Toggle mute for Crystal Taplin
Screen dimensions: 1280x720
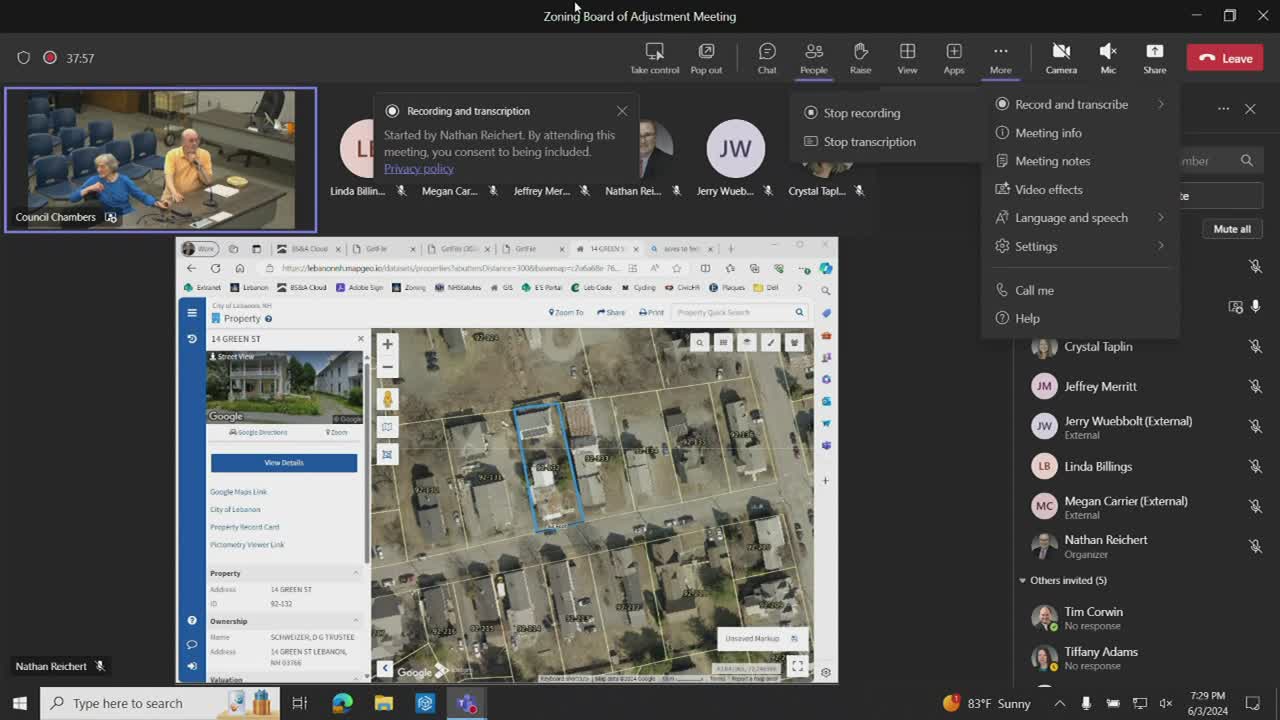(x=1254, y=347)
